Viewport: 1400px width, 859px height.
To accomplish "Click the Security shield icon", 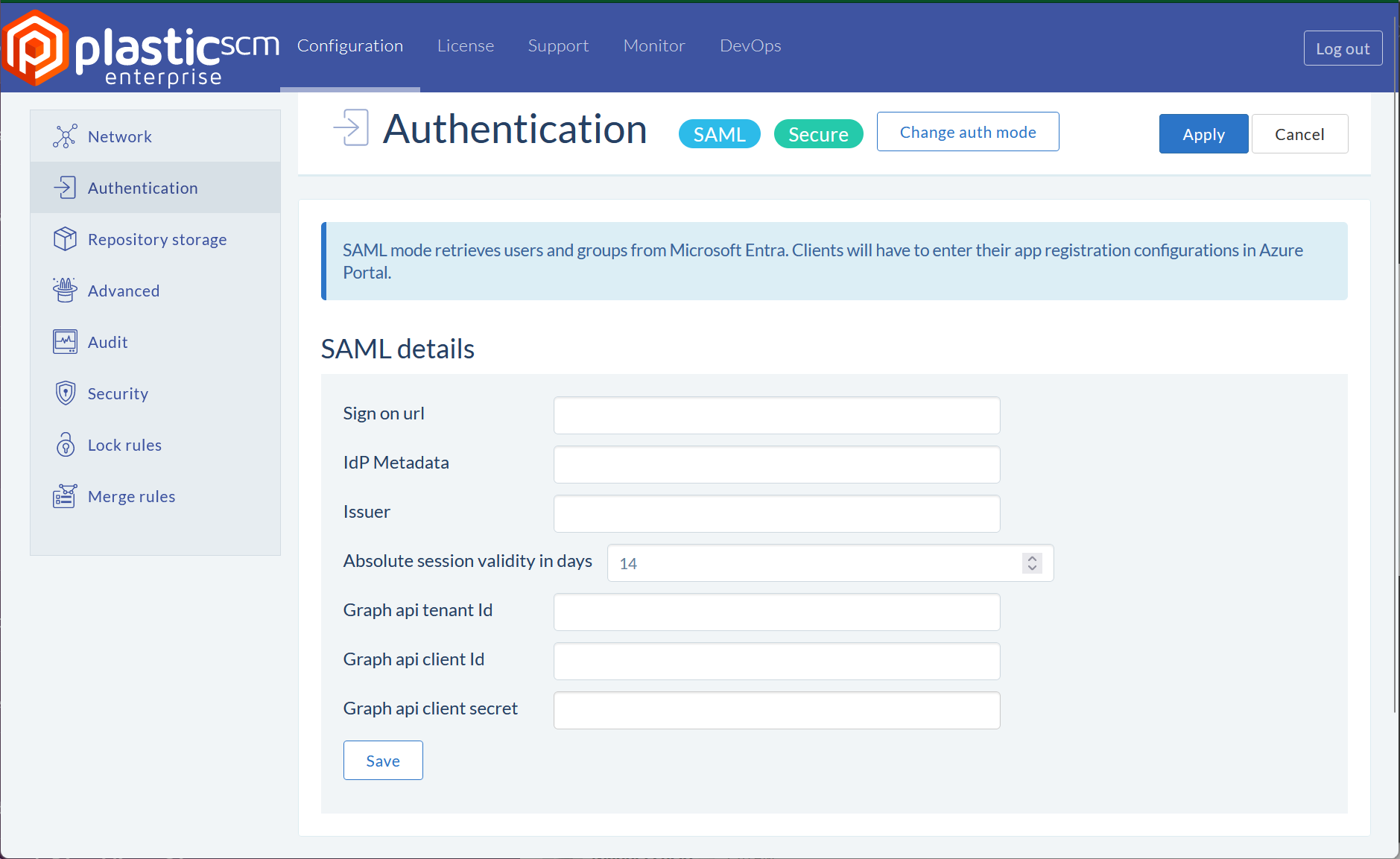I will 65,393.
